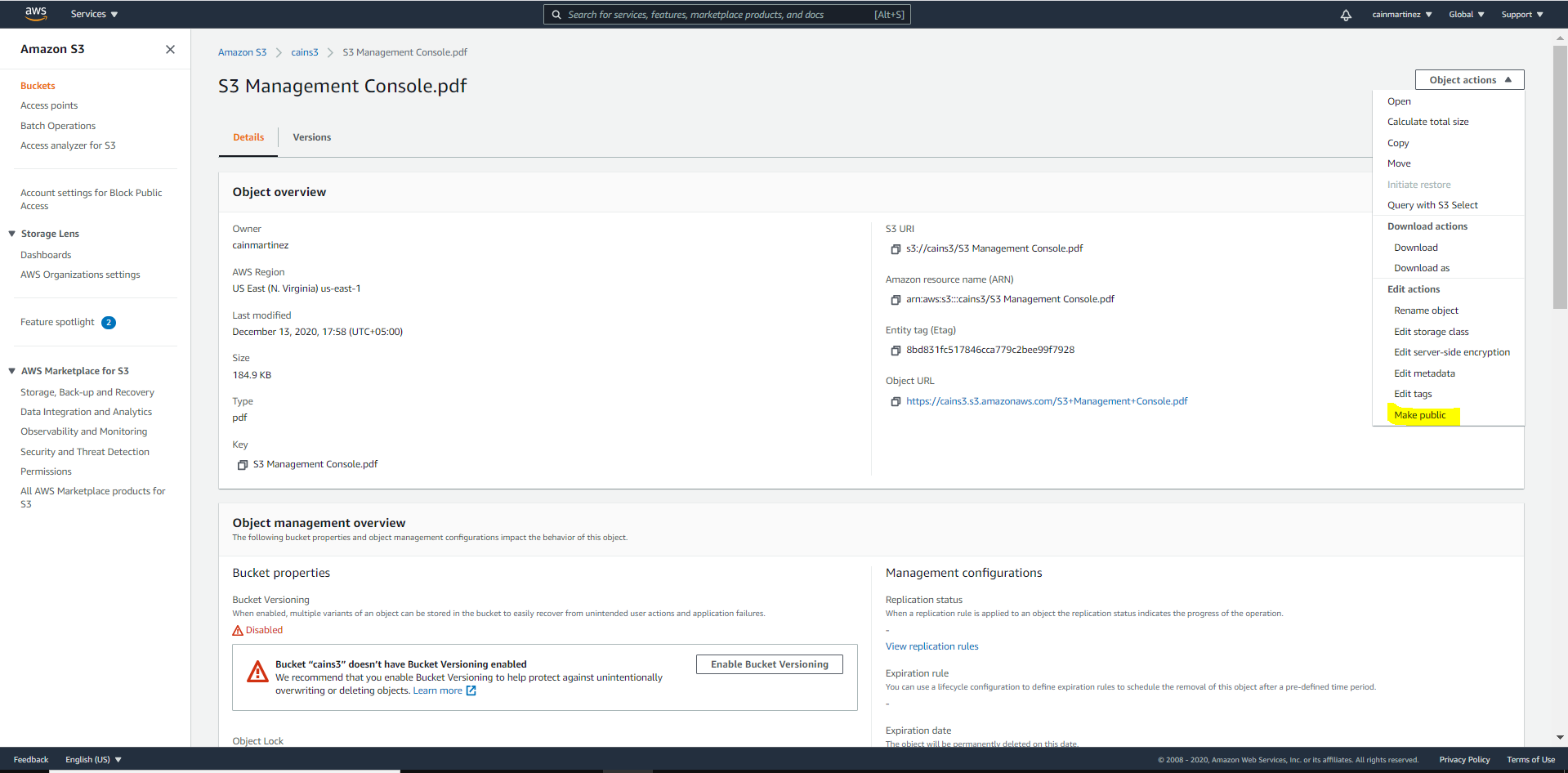Open Security and Threat Detection link
The width and height of the screenshot is (1568, 773).
click(85, 452)
